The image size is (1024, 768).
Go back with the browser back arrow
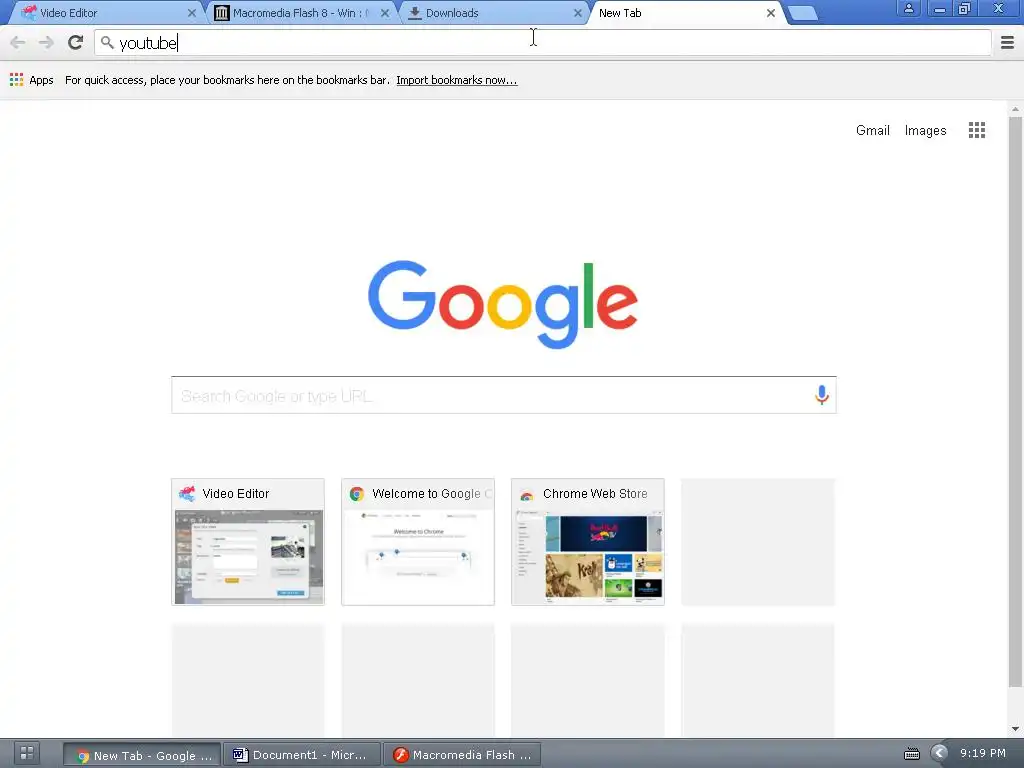(x=18, y=43)
